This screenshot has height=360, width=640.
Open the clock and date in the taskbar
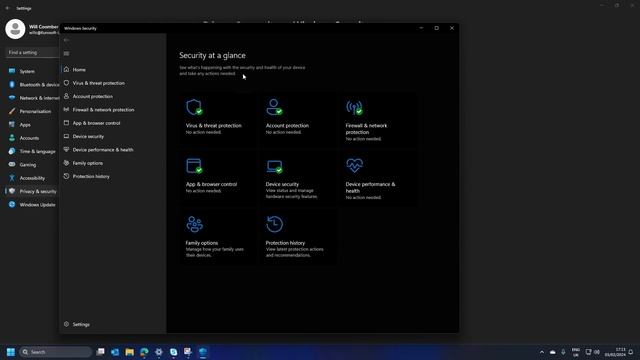(x=616, y=352)
